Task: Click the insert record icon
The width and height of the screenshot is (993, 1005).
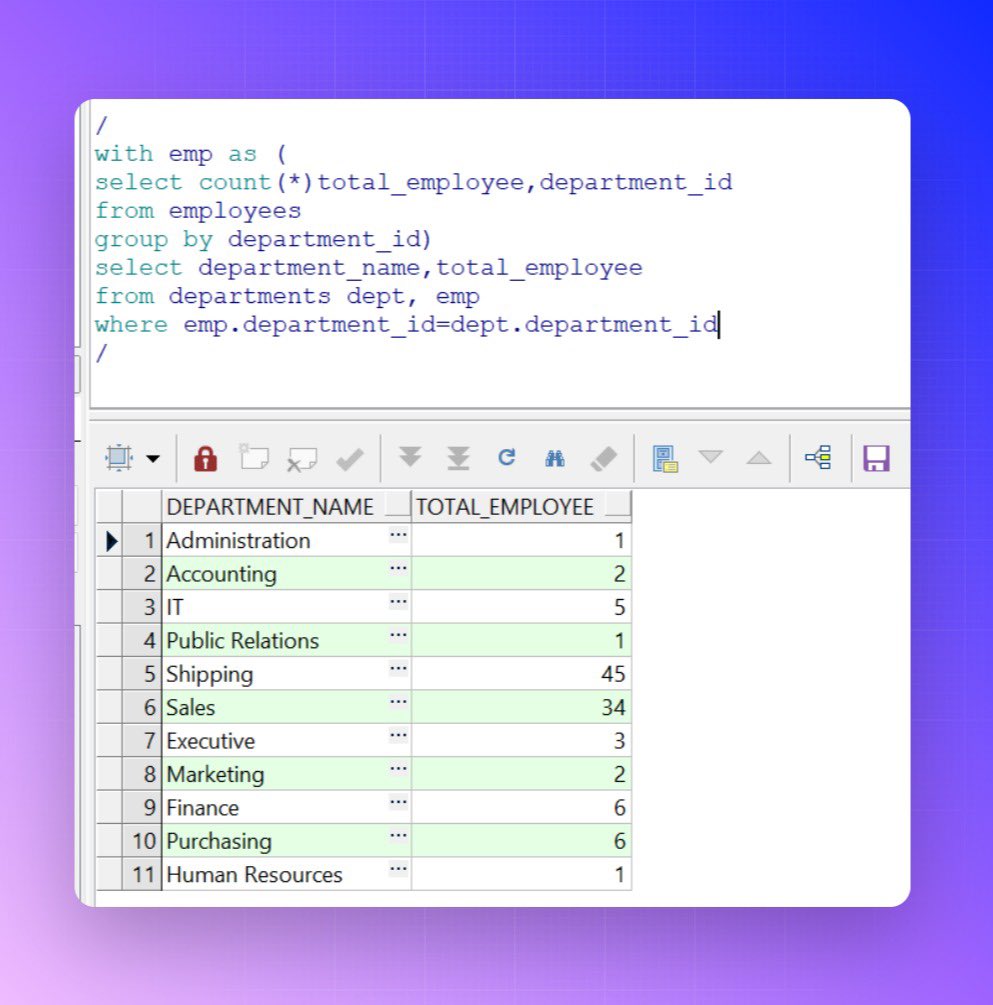Action: tap(254, 457)
